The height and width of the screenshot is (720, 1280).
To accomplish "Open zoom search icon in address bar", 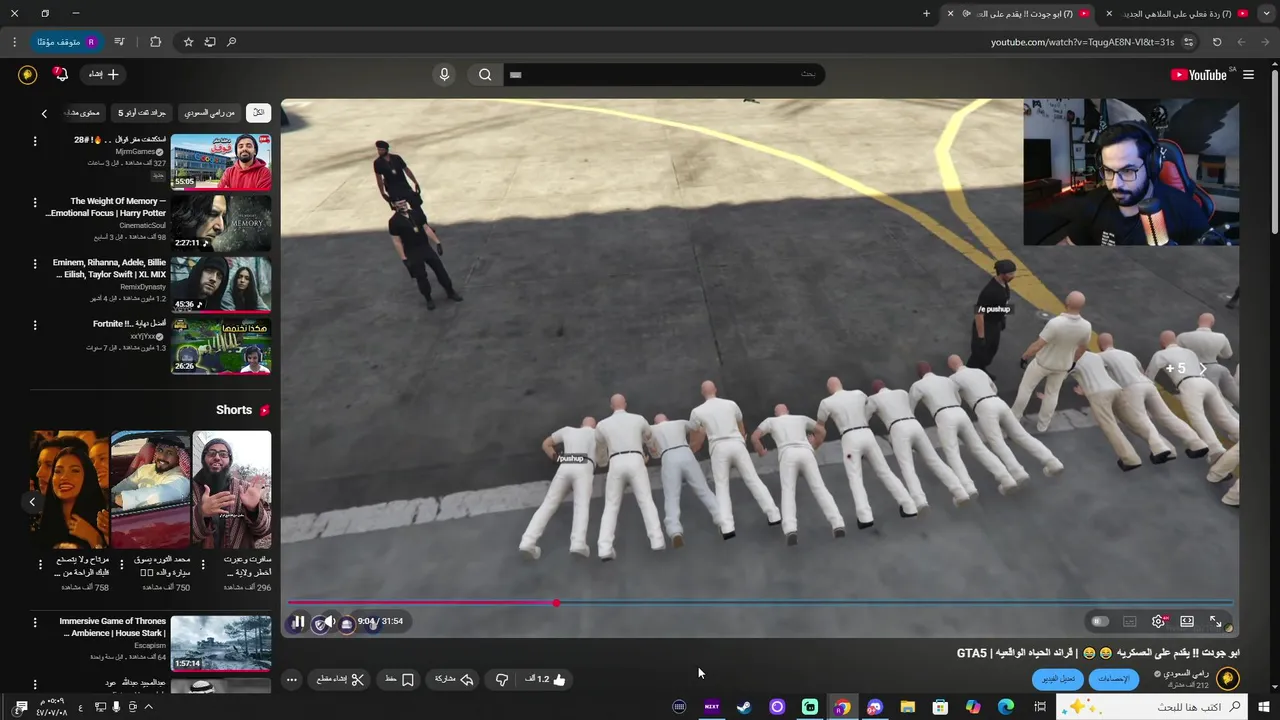I will 232,42.
